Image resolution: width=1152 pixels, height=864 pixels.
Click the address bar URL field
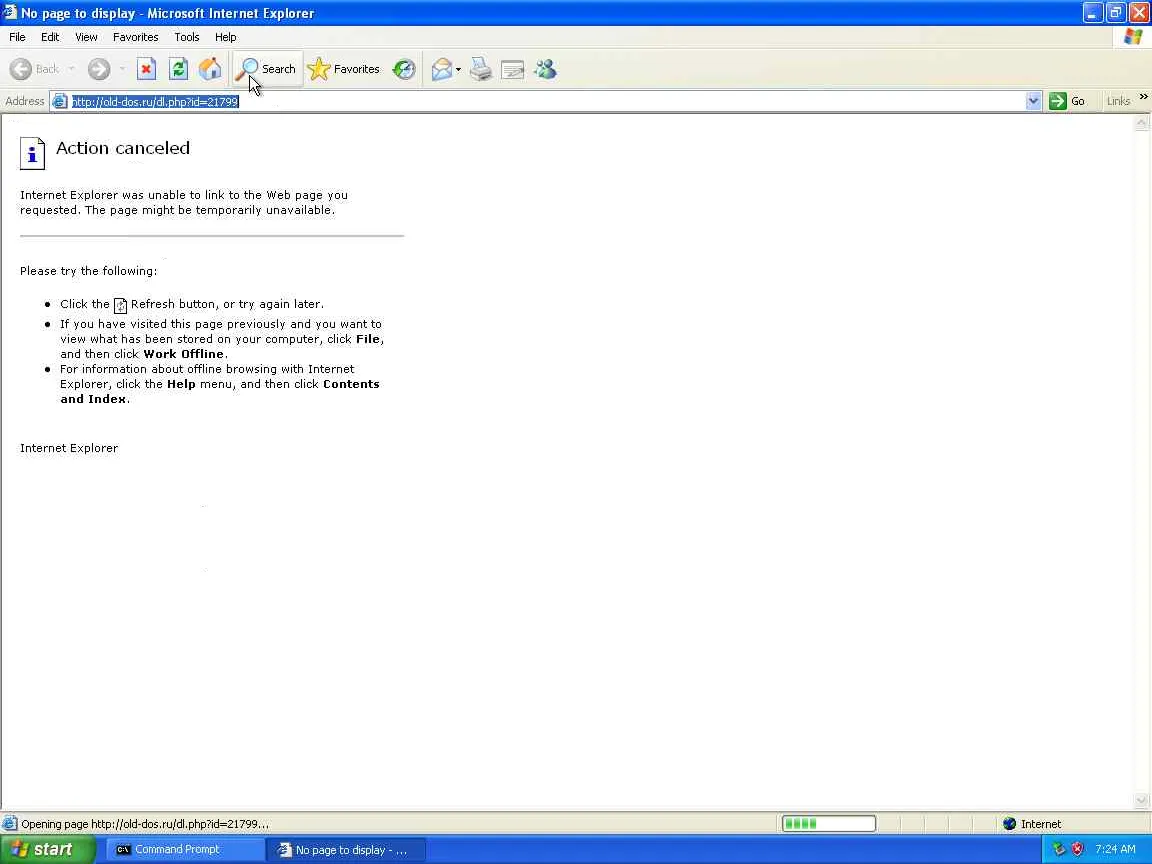coord(546,101)
